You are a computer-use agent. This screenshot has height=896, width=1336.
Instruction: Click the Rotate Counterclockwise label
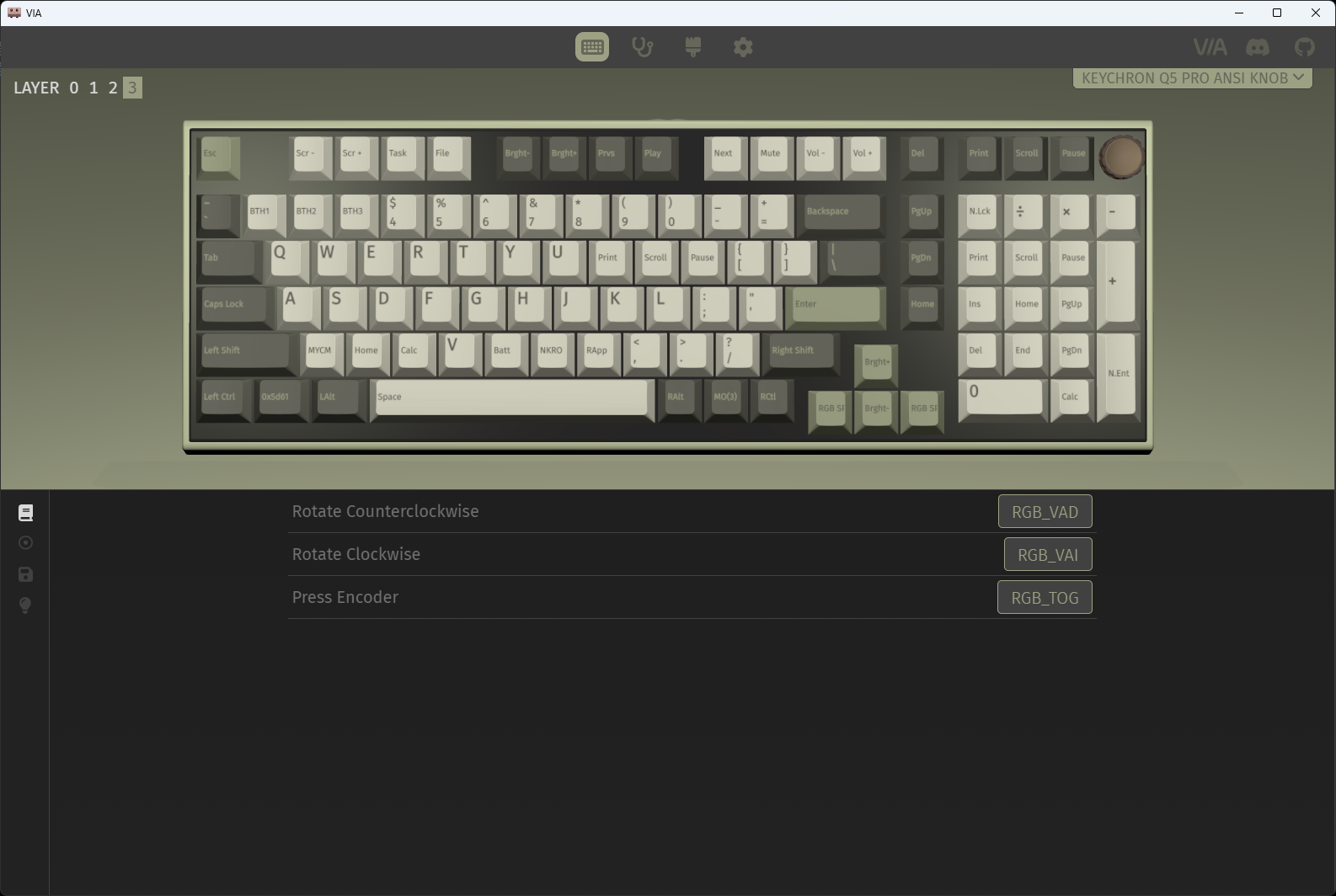pos(385,511)
